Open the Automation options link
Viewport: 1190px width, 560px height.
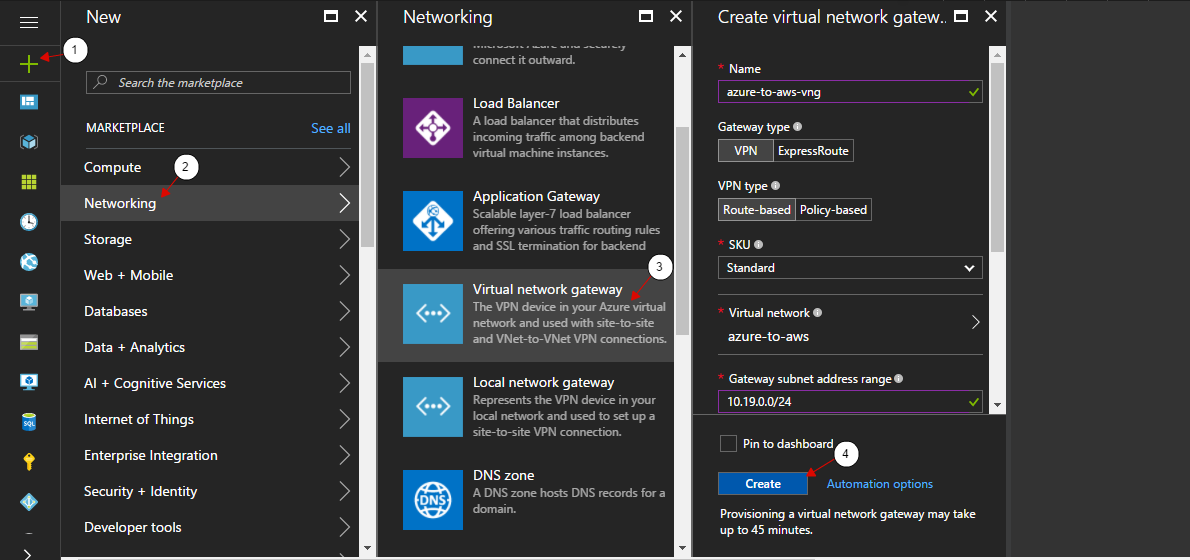click(880, 483)
